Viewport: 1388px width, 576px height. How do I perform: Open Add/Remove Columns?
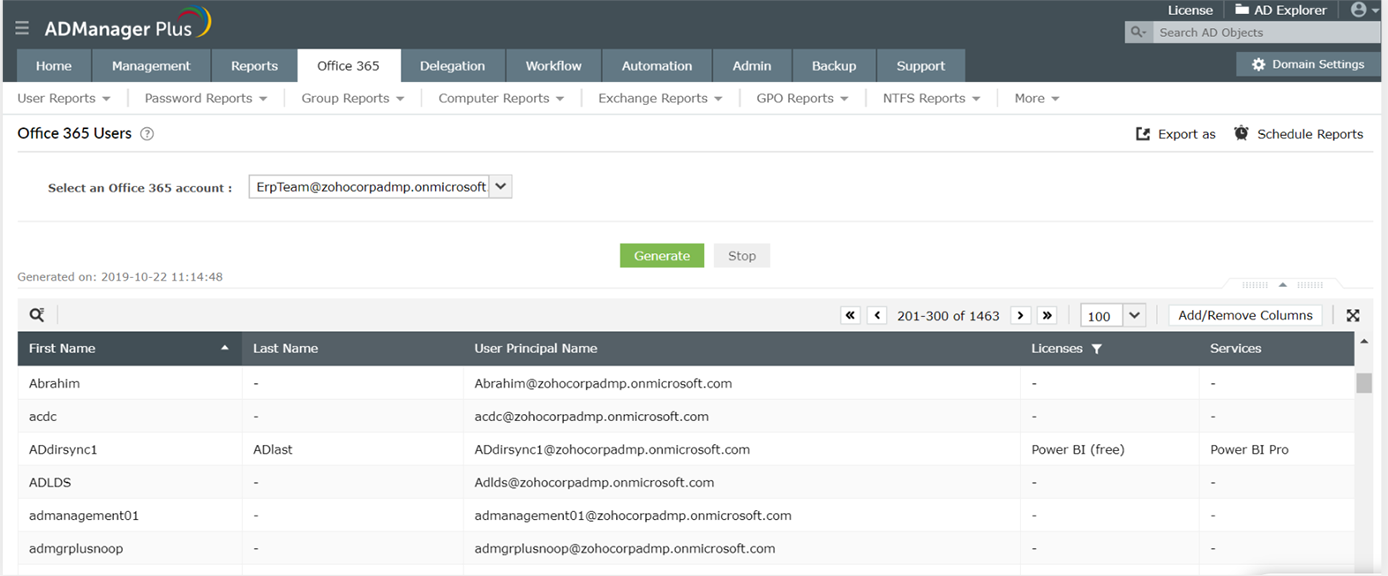[1245, 314]
